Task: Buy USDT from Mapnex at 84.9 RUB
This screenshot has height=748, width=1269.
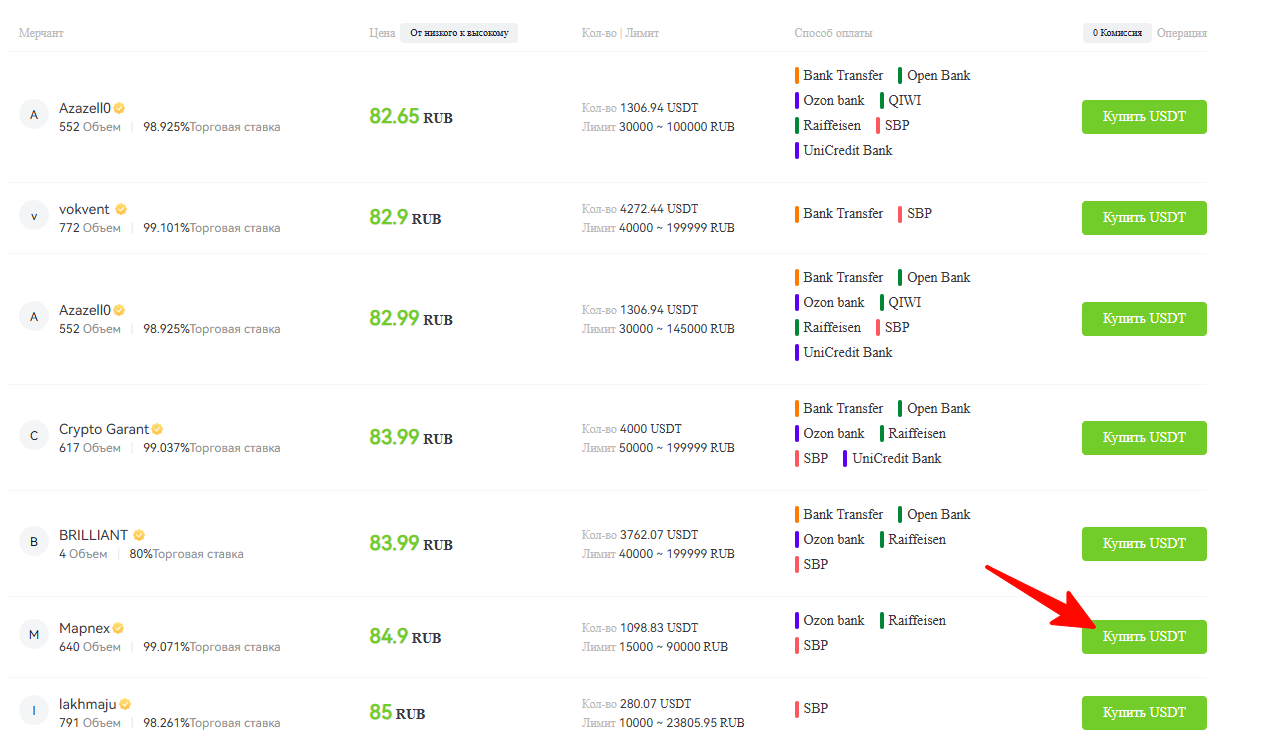Action: [1144, 637]
